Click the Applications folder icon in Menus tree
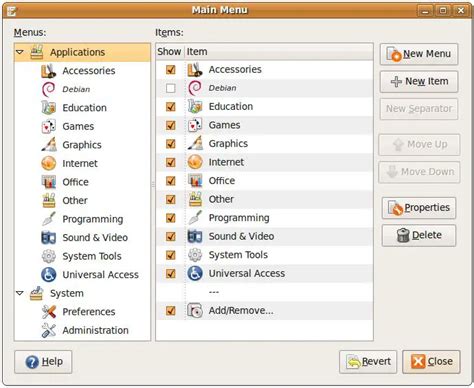 [x=37, y=52]
